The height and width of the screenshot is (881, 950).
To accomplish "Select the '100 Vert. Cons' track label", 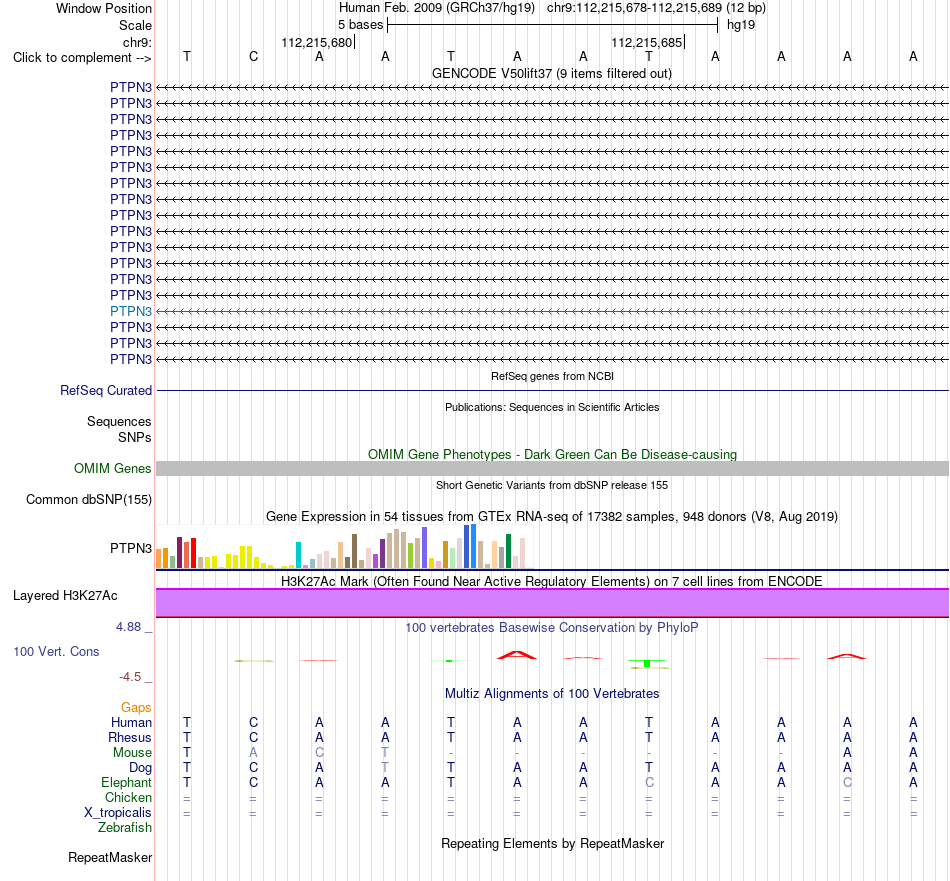I will tap(56, 651).
